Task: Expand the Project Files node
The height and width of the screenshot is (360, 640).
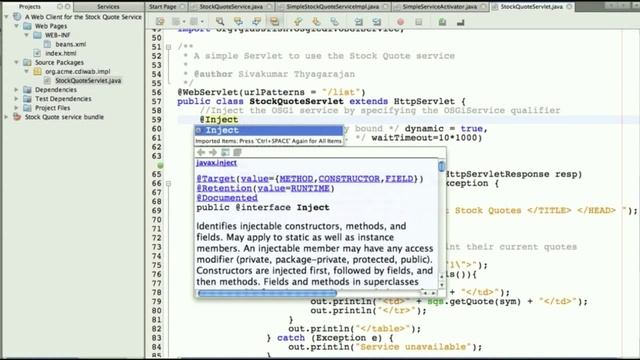Action: point(16,108)
